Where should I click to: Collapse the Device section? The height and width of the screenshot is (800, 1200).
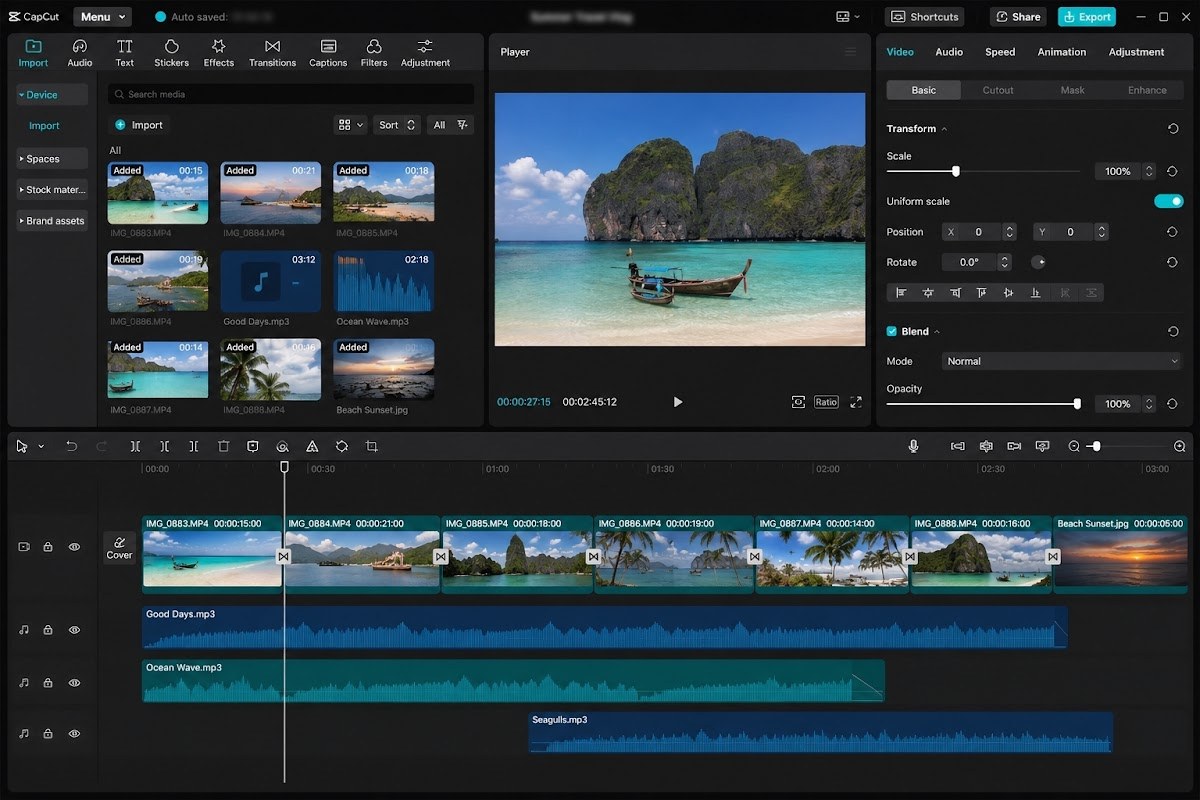click(x=52, y=95)
